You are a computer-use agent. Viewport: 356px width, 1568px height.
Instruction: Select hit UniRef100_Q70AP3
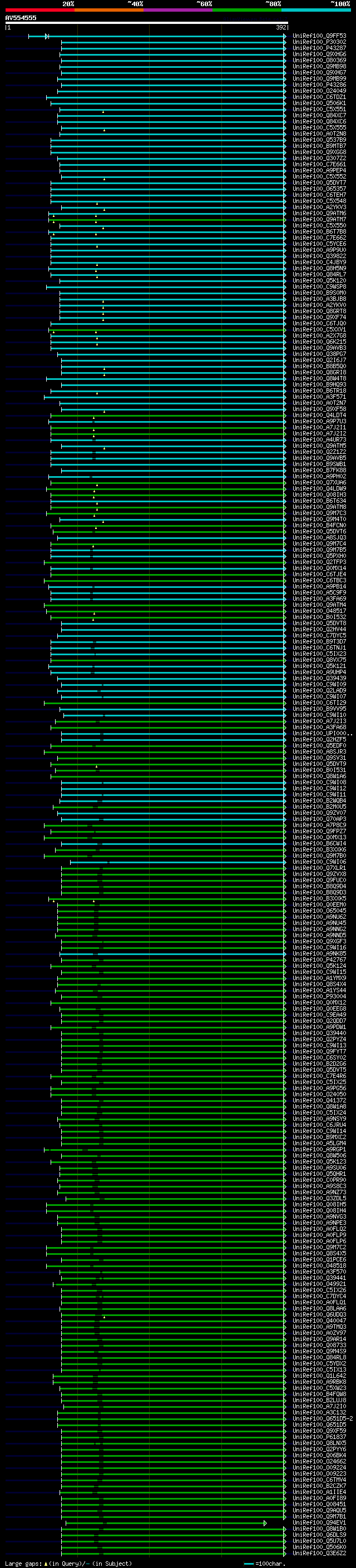[319, 818]
